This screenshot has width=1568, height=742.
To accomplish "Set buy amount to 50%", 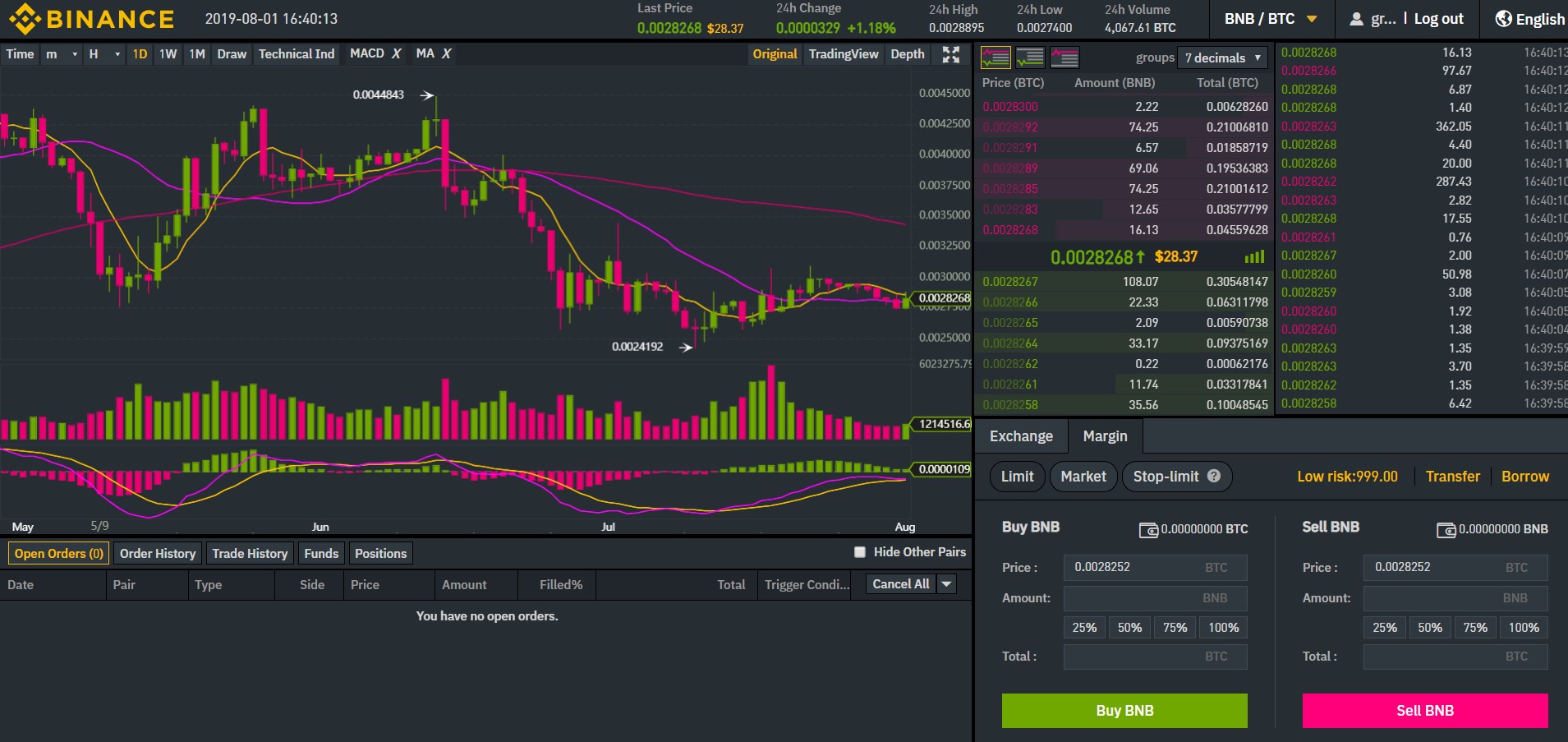I will pyautogui.click(x=1129, y=628).
